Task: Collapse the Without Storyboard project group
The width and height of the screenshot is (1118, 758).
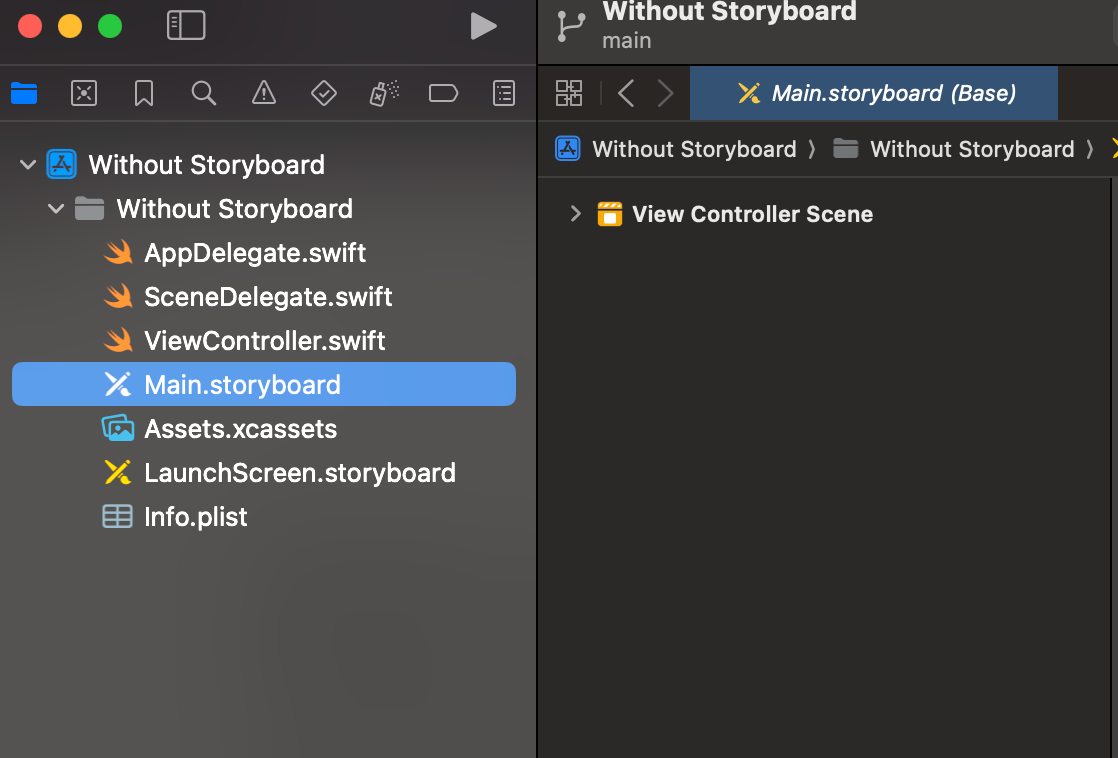Action: click(x=27, y=164)
